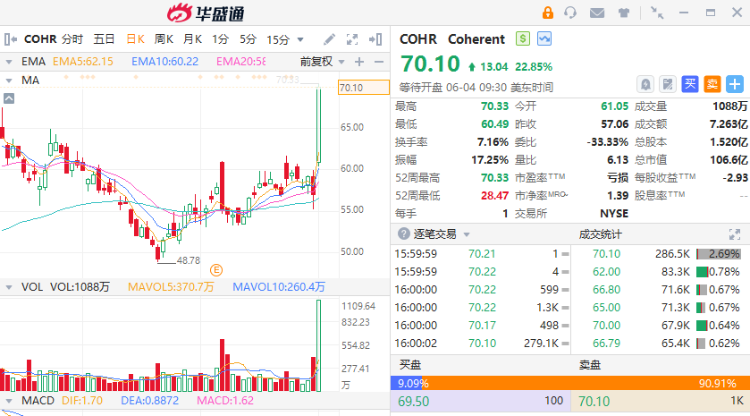Click the 52周最高 value 70.33
The width and height of the screenshot is (750, 416).
(x=495, y=178)
